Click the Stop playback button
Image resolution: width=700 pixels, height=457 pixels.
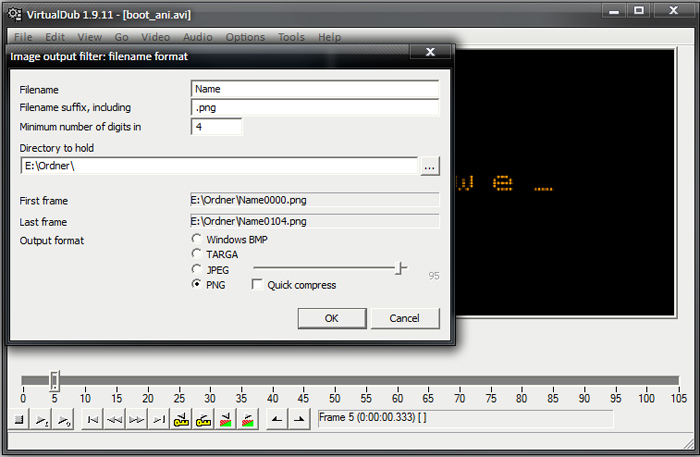click(19, 420)
